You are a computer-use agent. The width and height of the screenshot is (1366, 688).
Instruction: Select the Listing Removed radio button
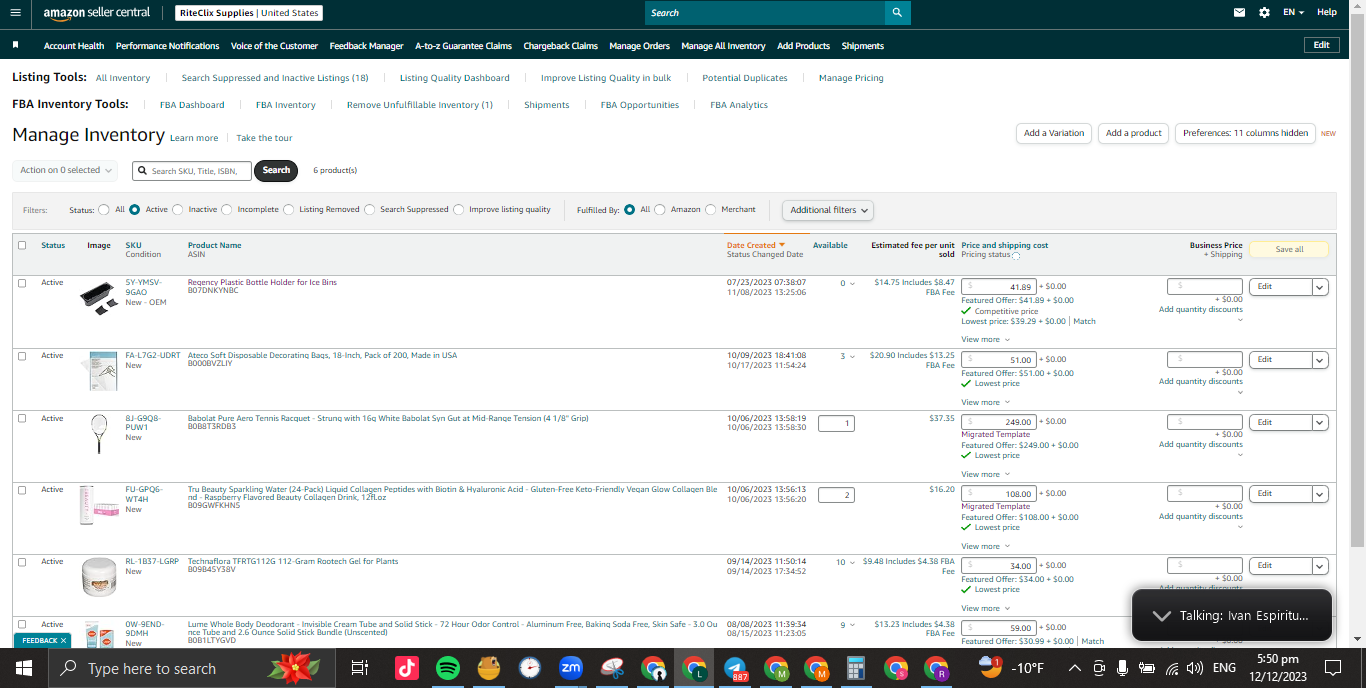click(x=289, y=210)
